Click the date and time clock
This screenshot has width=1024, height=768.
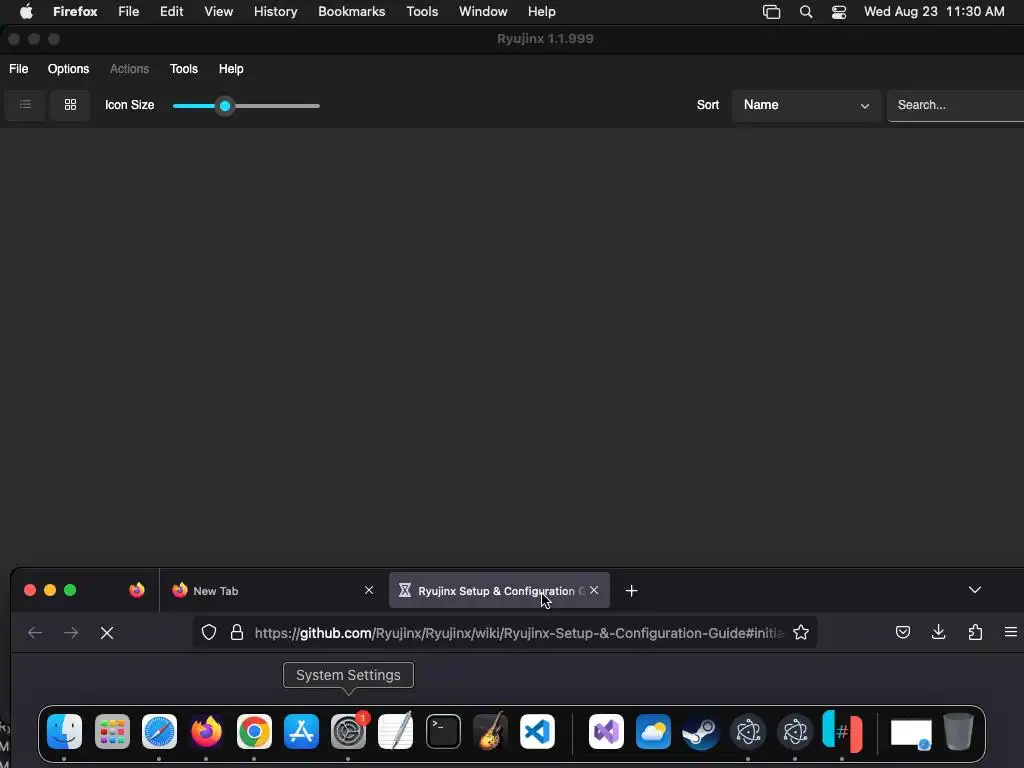tap(934, 12)
